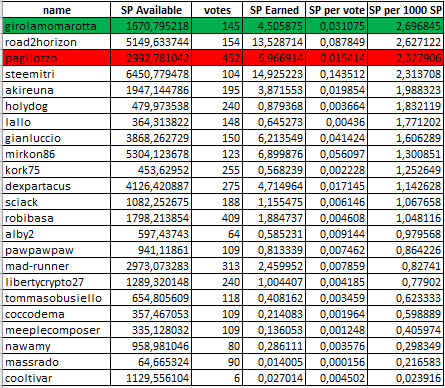
Task: Select the green girolamomarotta name cell
Action: pyautogui.click(x=57, y=26)
